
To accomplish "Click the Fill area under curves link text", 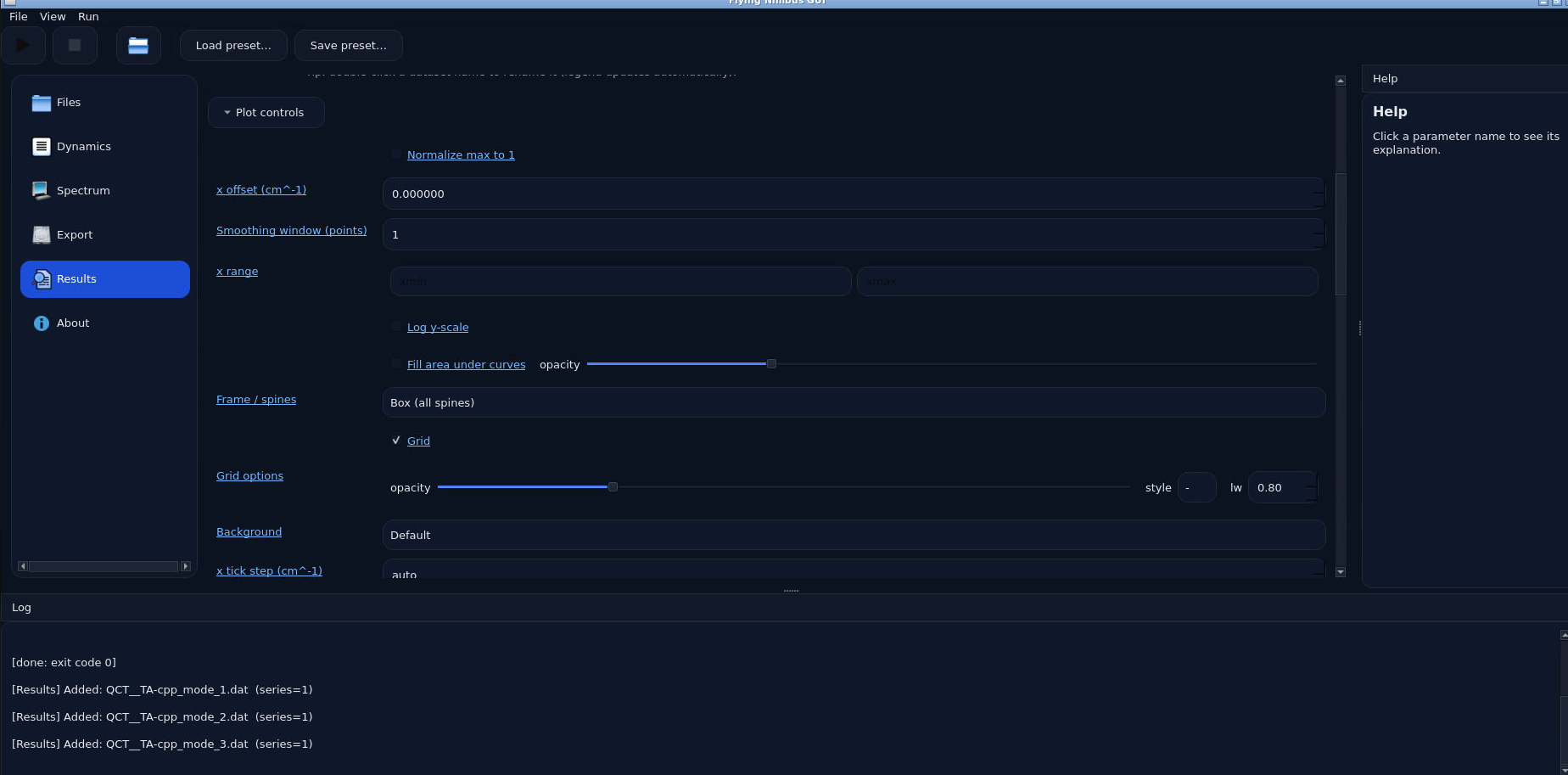I will [x=466, y=364].
